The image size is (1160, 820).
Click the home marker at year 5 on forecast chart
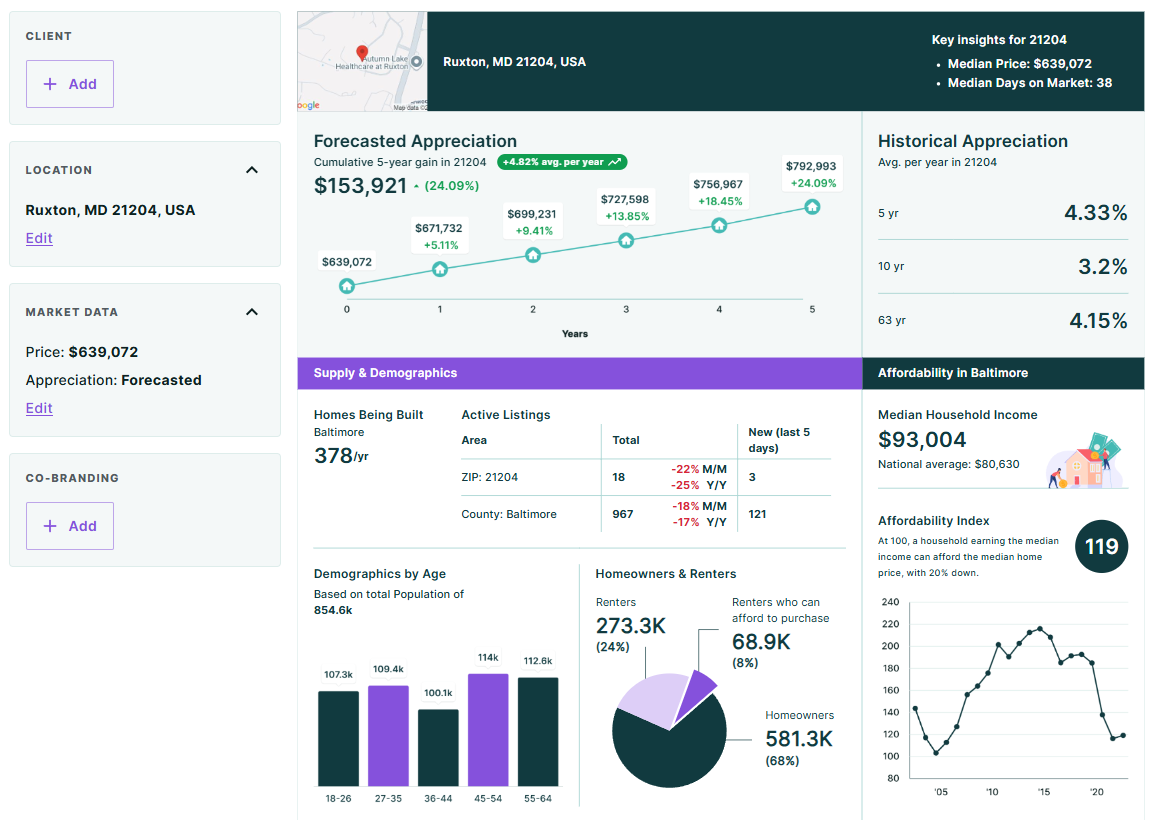point(812,205)
